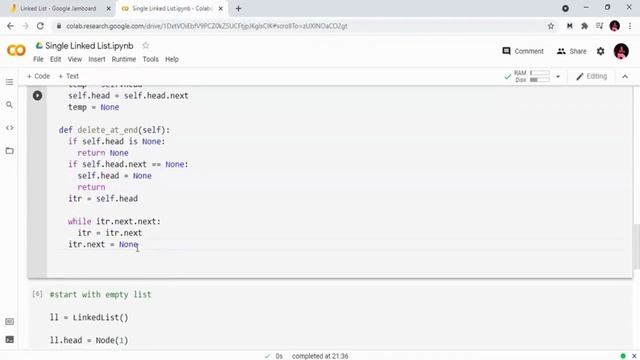Screen dimensions: 640x360
Task: Close the Single Linked List Colab tab
Action: click(220, 8)
